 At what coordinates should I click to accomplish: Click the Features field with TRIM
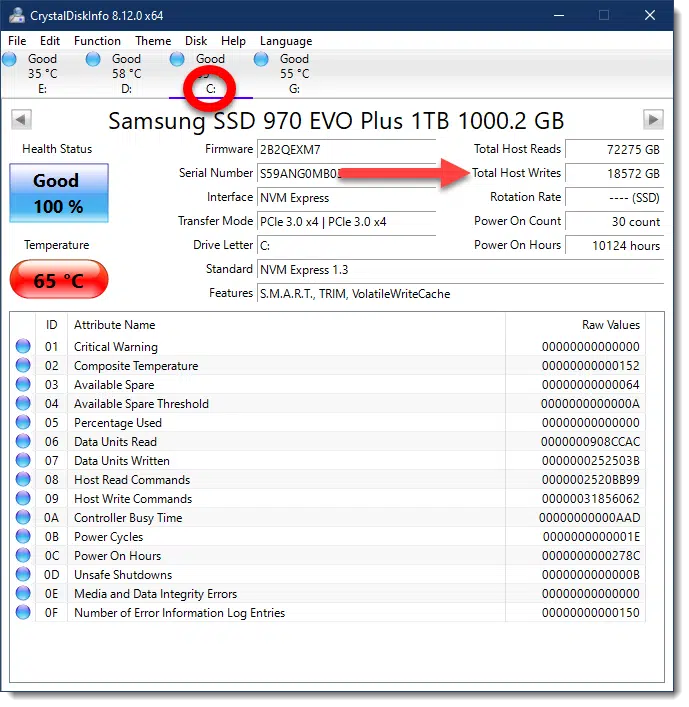pyautogui.click(x=460, y=294)
